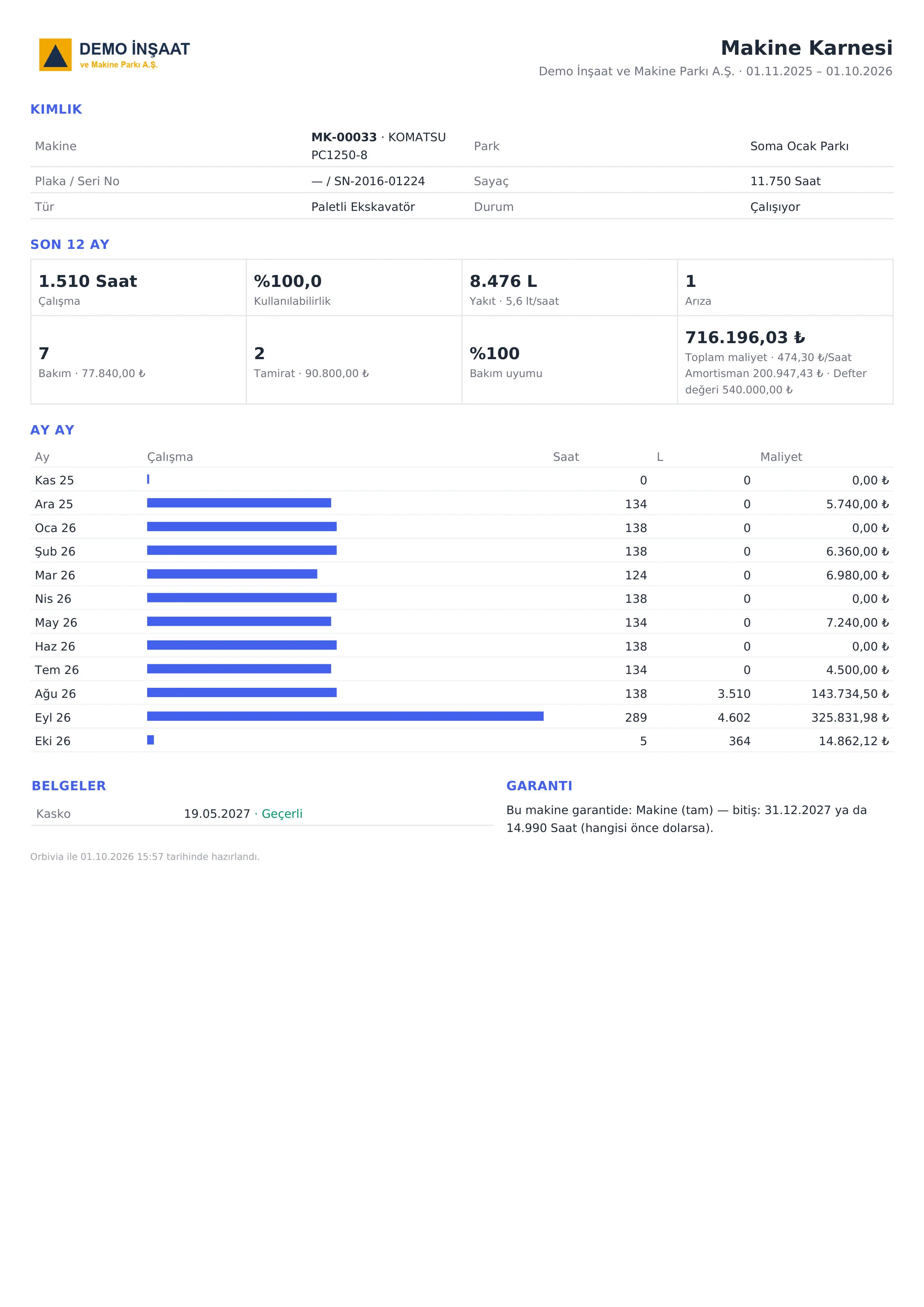Click the Soma Ocak Parkı value
The width and height of the screenshot is (924, 1307).
[x=799, y=146]
